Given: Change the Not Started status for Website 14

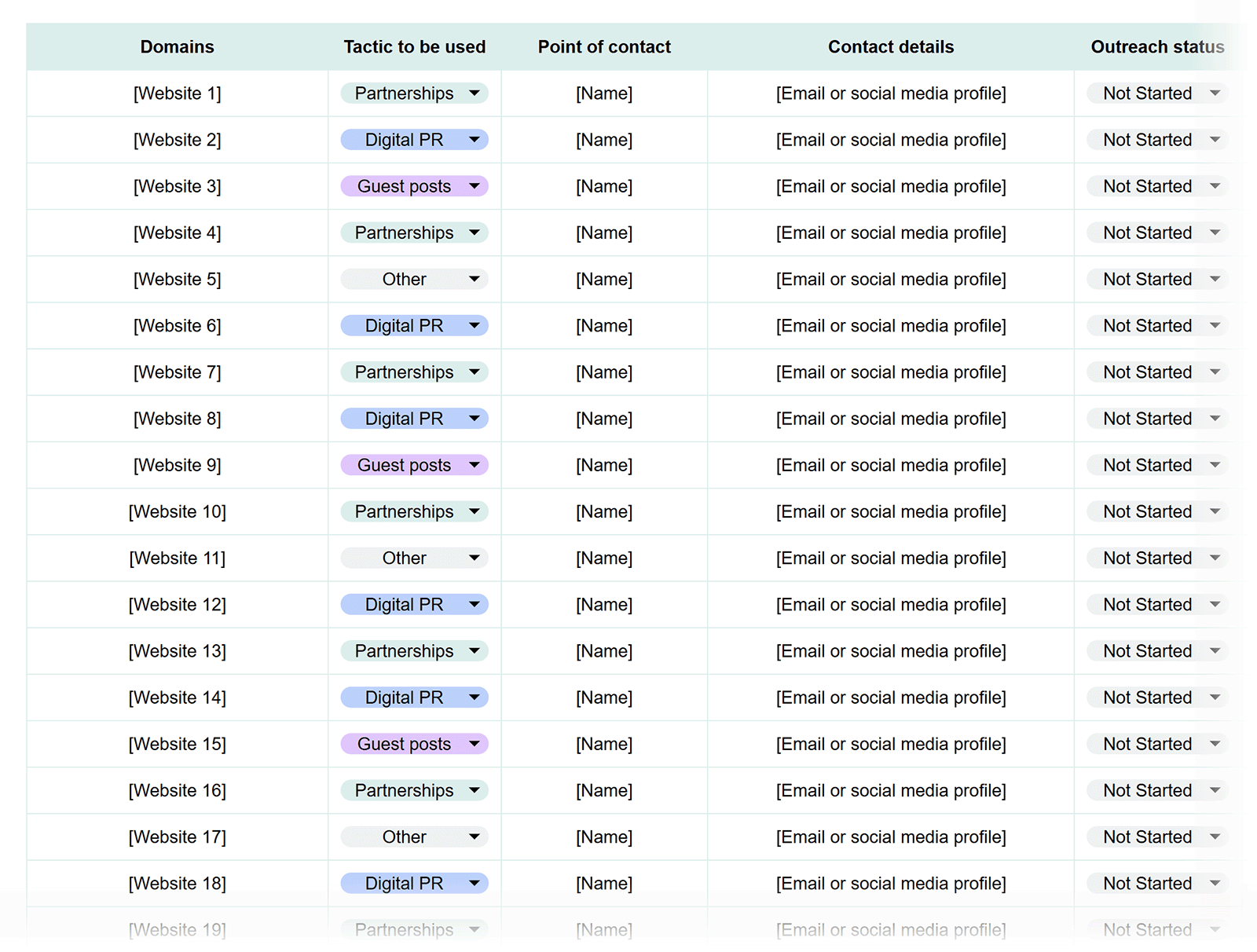Looking at the screenshot, I should [x=1157, y=698].
